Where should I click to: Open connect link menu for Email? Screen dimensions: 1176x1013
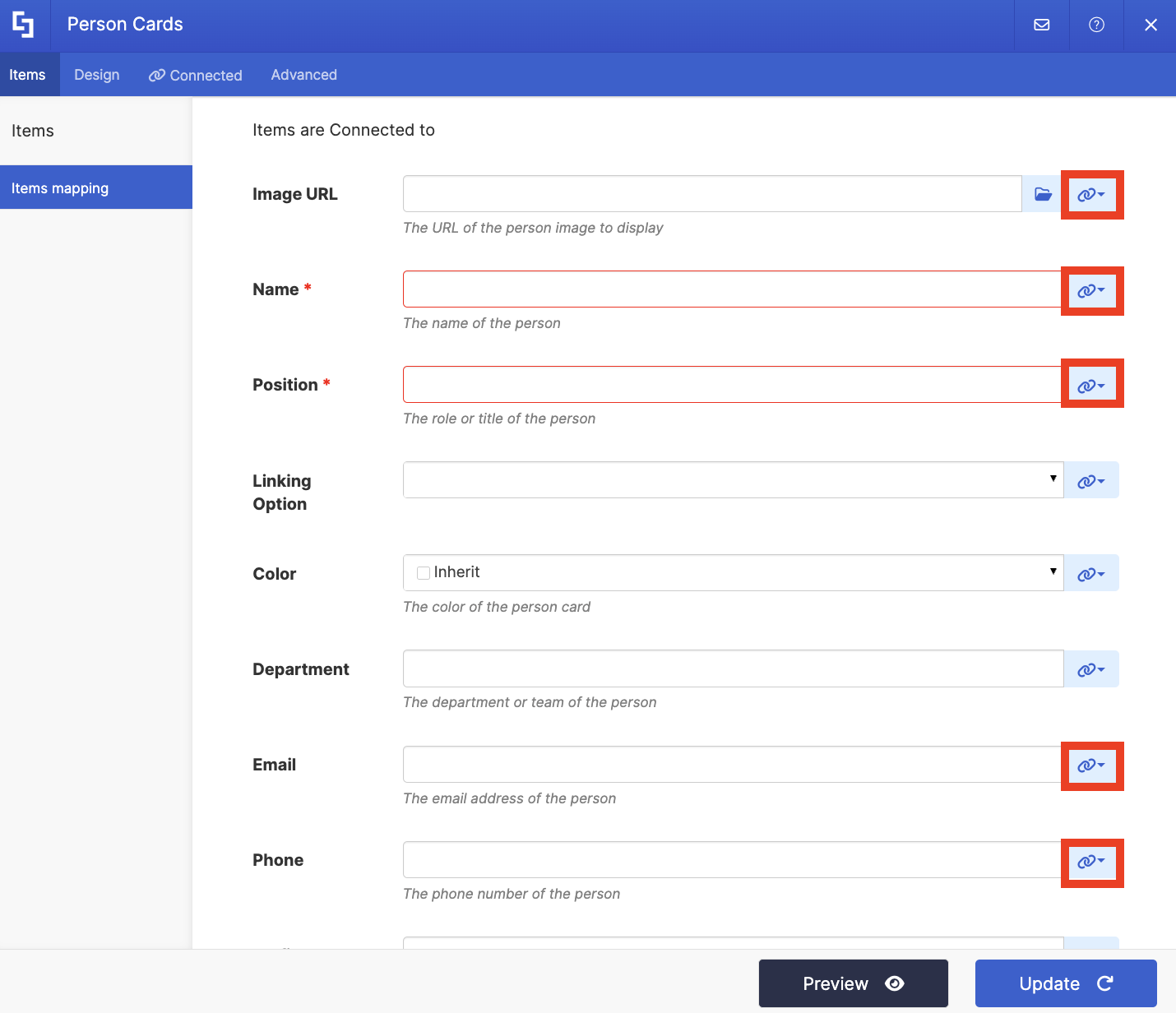click(x=1091, y=765)
